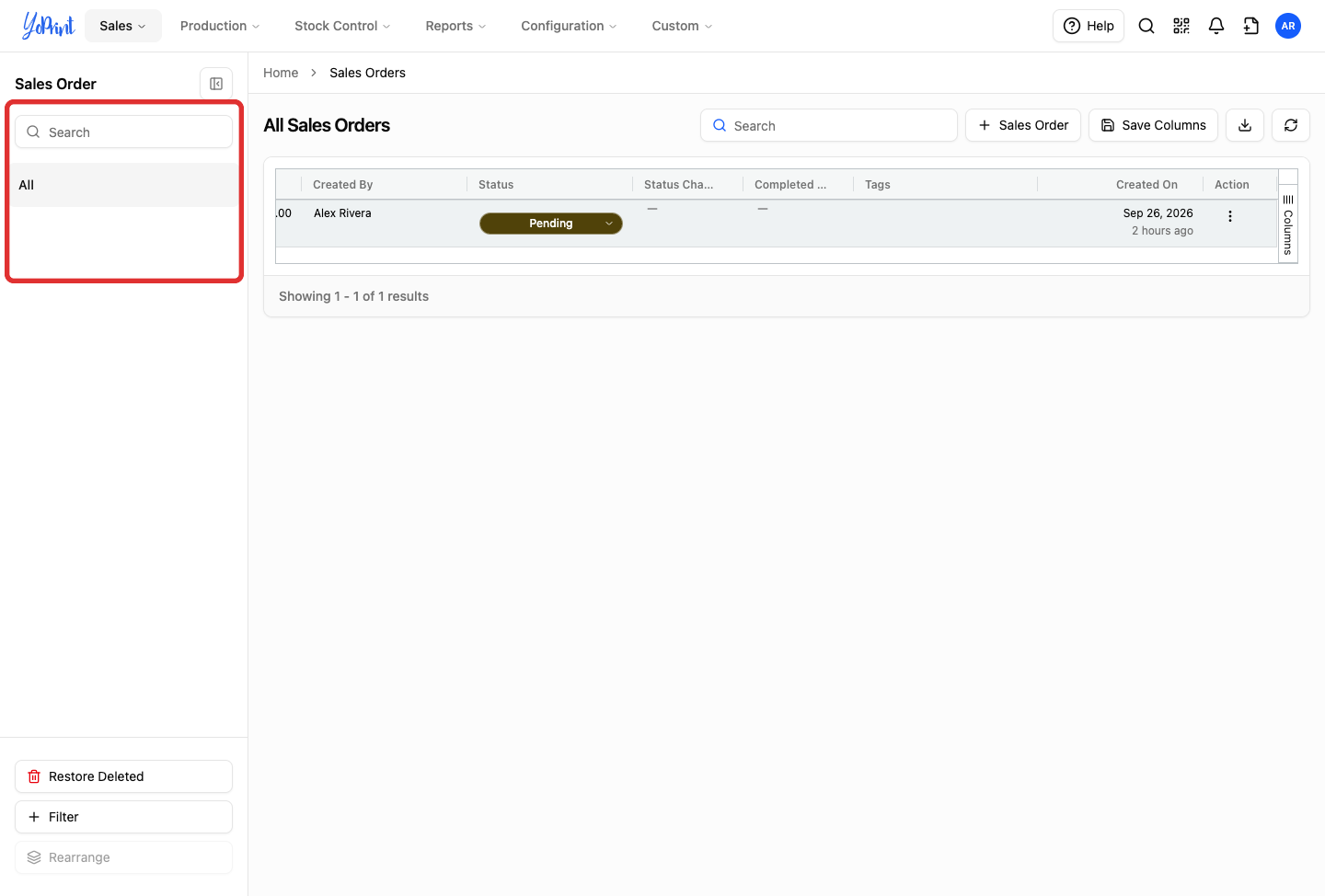Refresh the sales orders table

pyautogui.click(x=1291, y=125)
